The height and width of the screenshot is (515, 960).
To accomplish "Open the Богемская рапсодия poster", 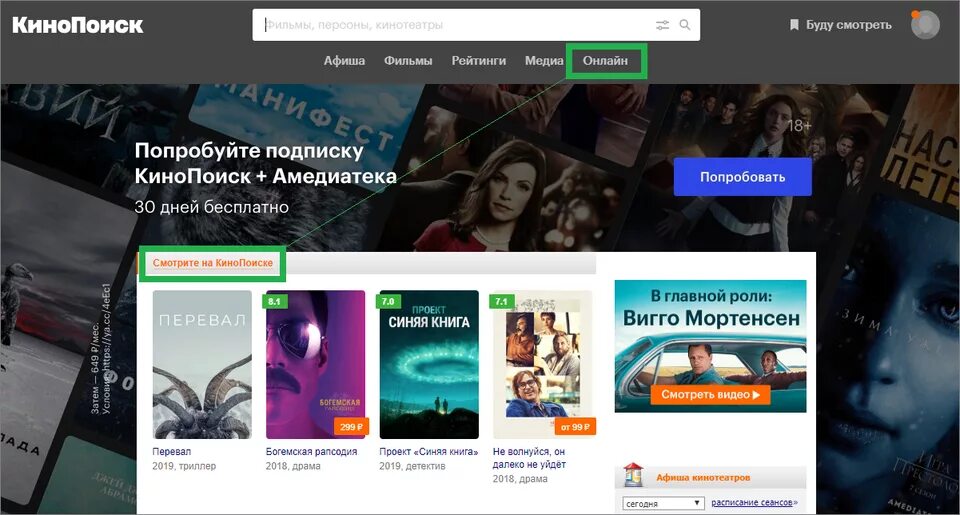I will click(315, 364).
